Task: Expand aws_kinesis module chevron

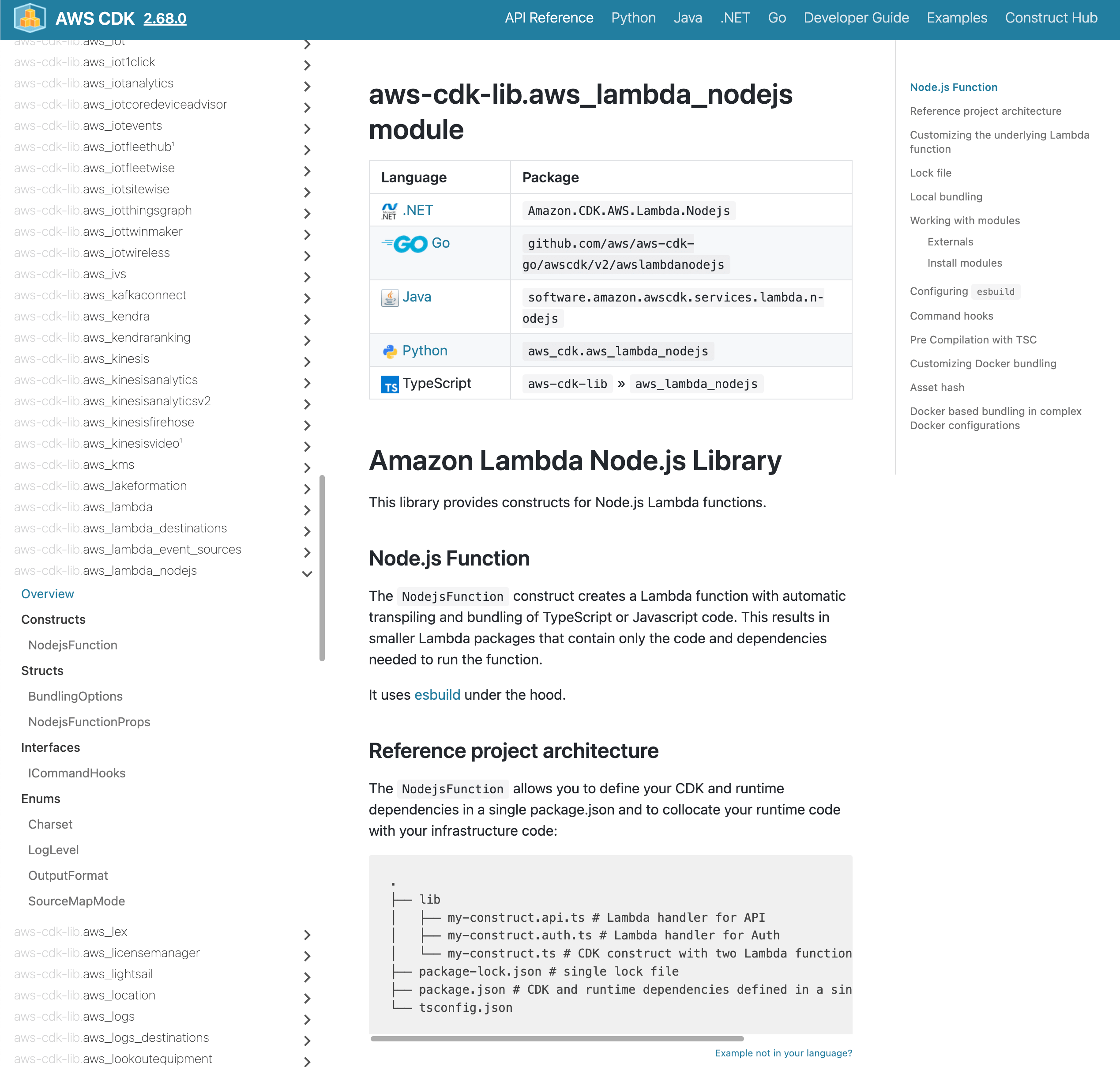Action: [x=307, y=362]
